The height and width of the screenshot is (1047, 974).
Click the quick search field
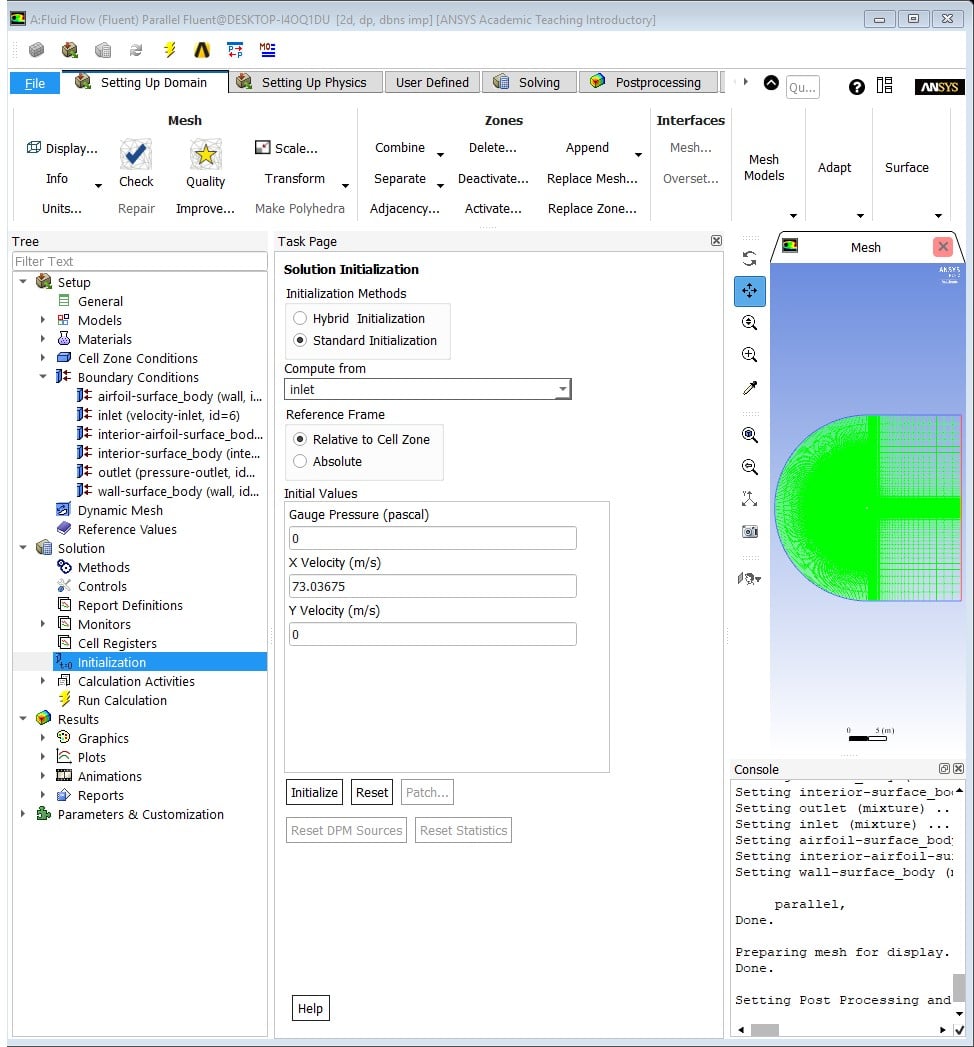[802, 87]
